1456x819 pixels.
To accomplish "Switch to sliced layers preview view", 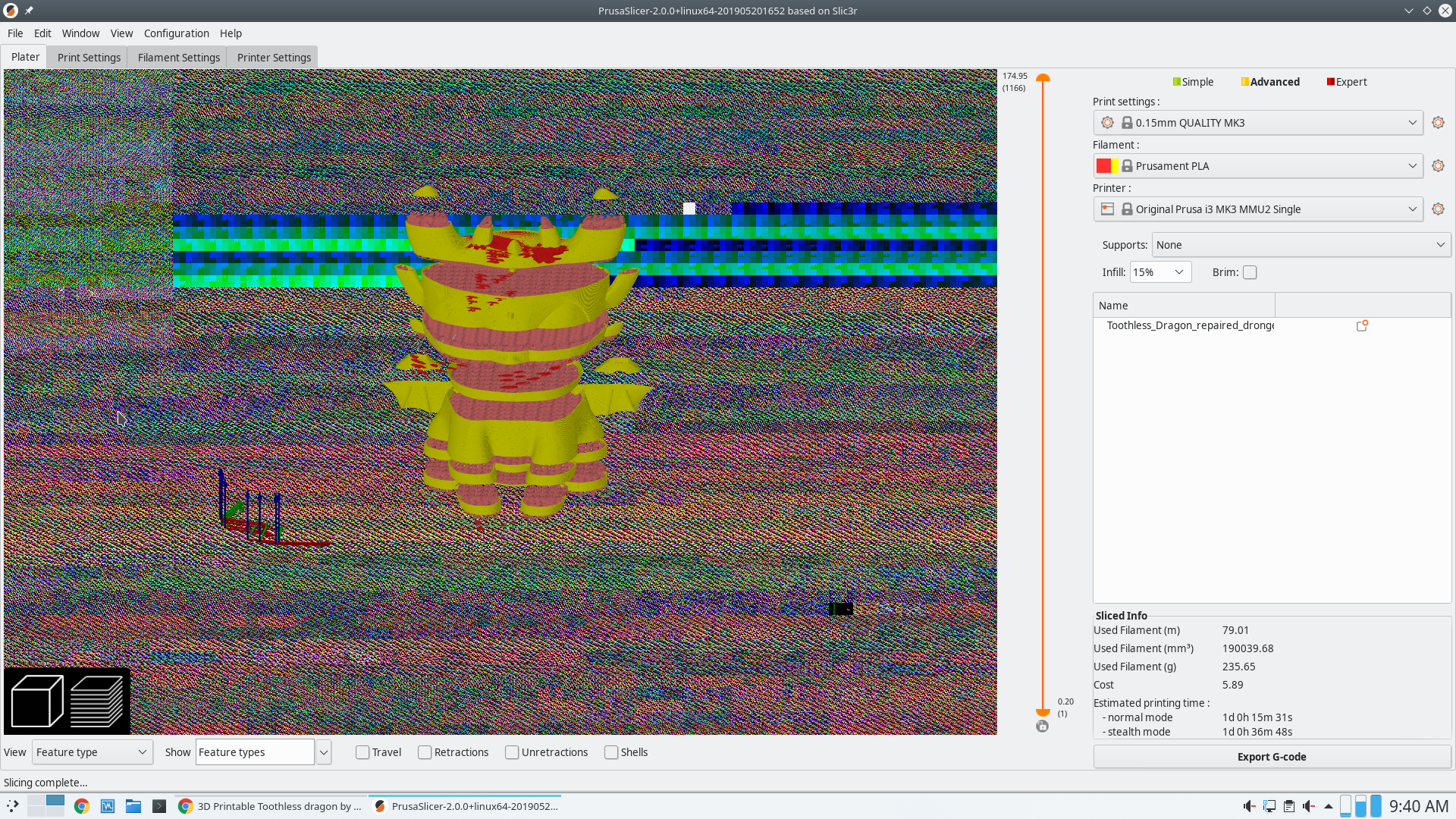I will click(x=96, y=701).
